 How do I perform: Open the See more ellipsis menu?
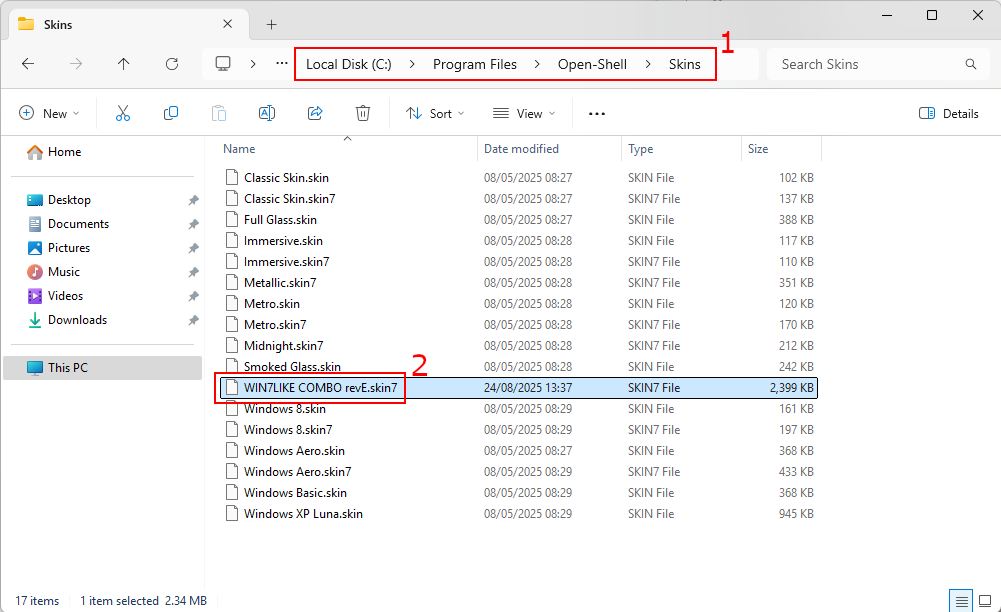597,114
